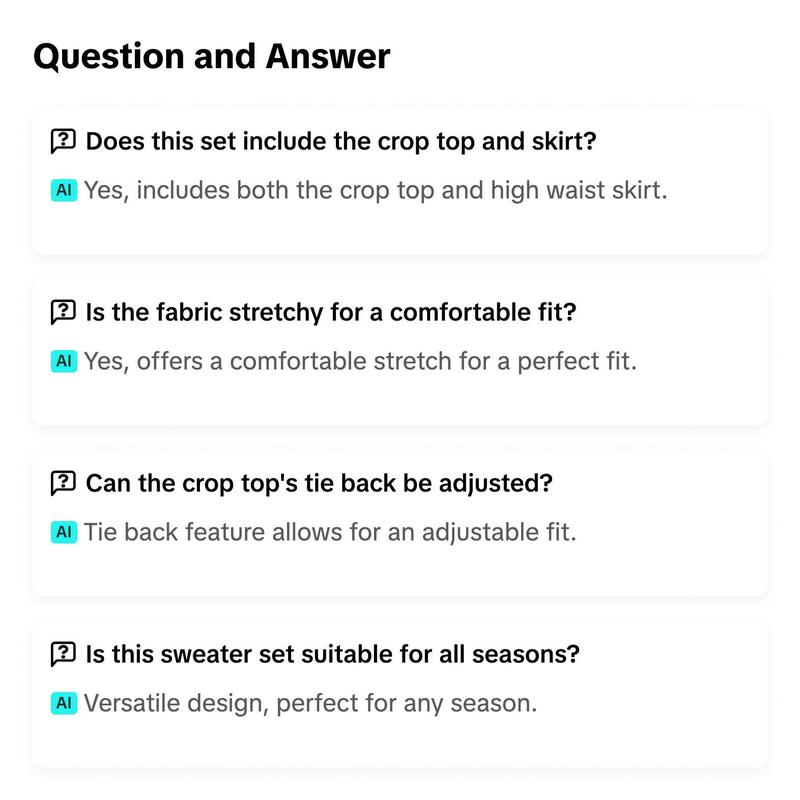Select answer 'Yes, offers a comfortable stretch for a perfect fit.'

pyautogui.click(x=360, y=361)
